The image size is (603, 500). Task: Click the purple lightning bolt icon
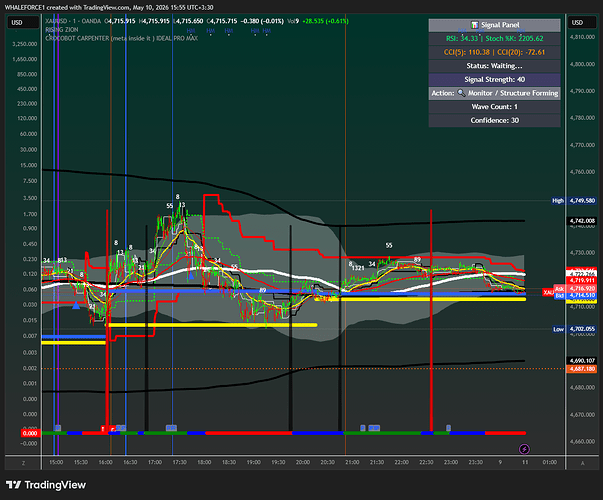click(x=524, y=449)
